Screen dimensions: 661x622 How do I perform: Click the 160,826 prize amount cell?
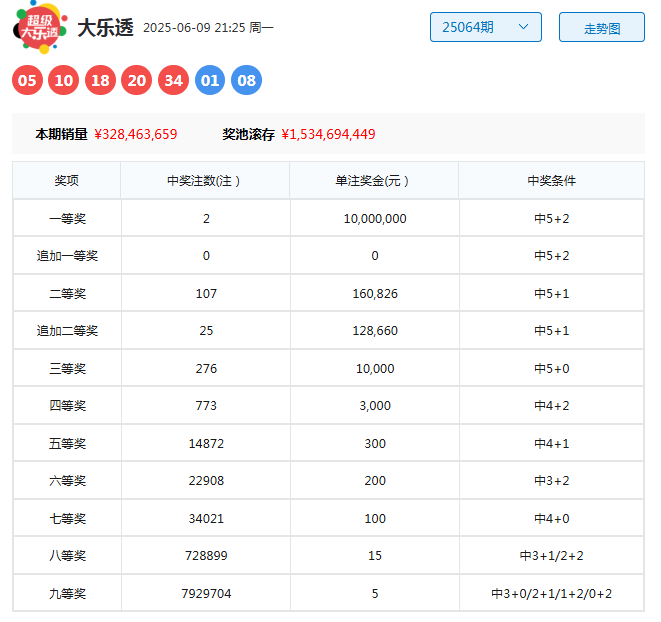click(375, 293)
